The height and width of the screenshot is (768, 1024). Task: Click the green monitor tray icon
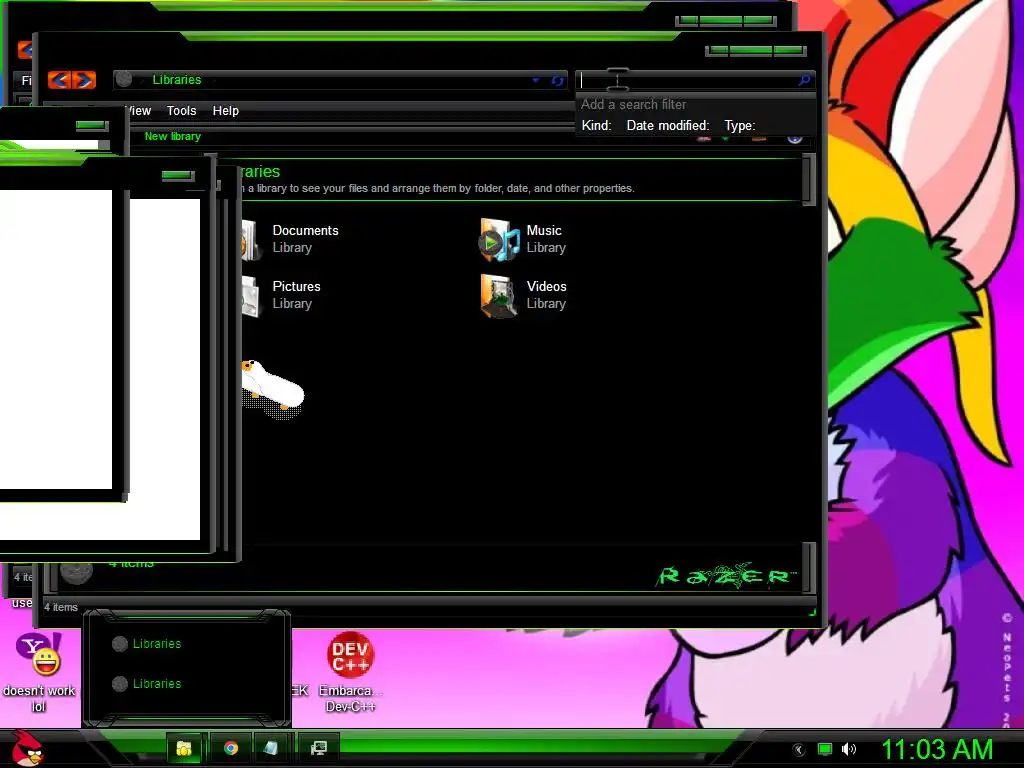click(825, 750)
